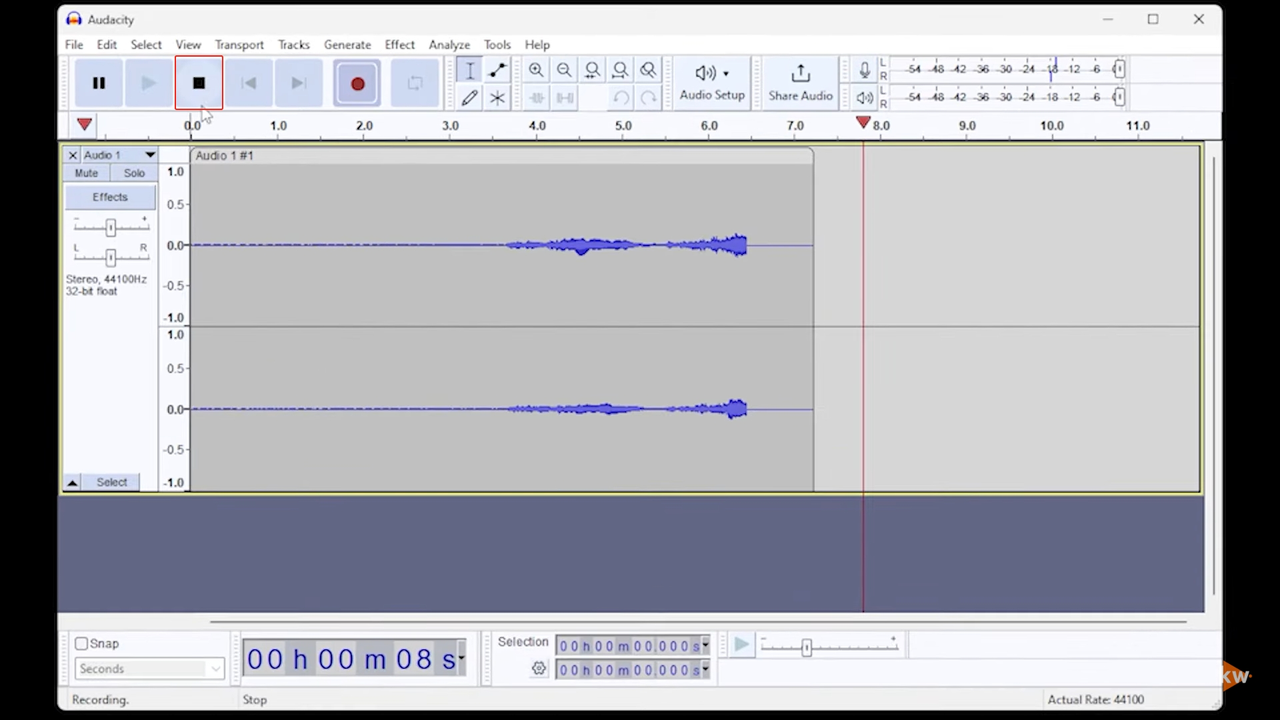The width and height of the screenshot is (1280, 720).
Task: Click the Audio 1 #1 clip title
Action: [224, 156]
